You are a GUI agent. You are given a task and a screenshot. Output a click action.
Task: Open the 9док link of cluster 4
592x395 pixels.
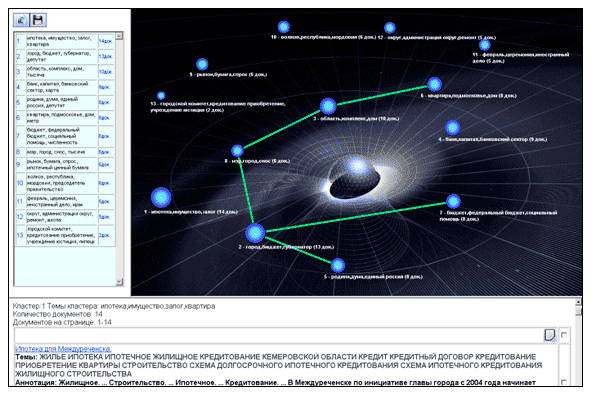[104, 87]
